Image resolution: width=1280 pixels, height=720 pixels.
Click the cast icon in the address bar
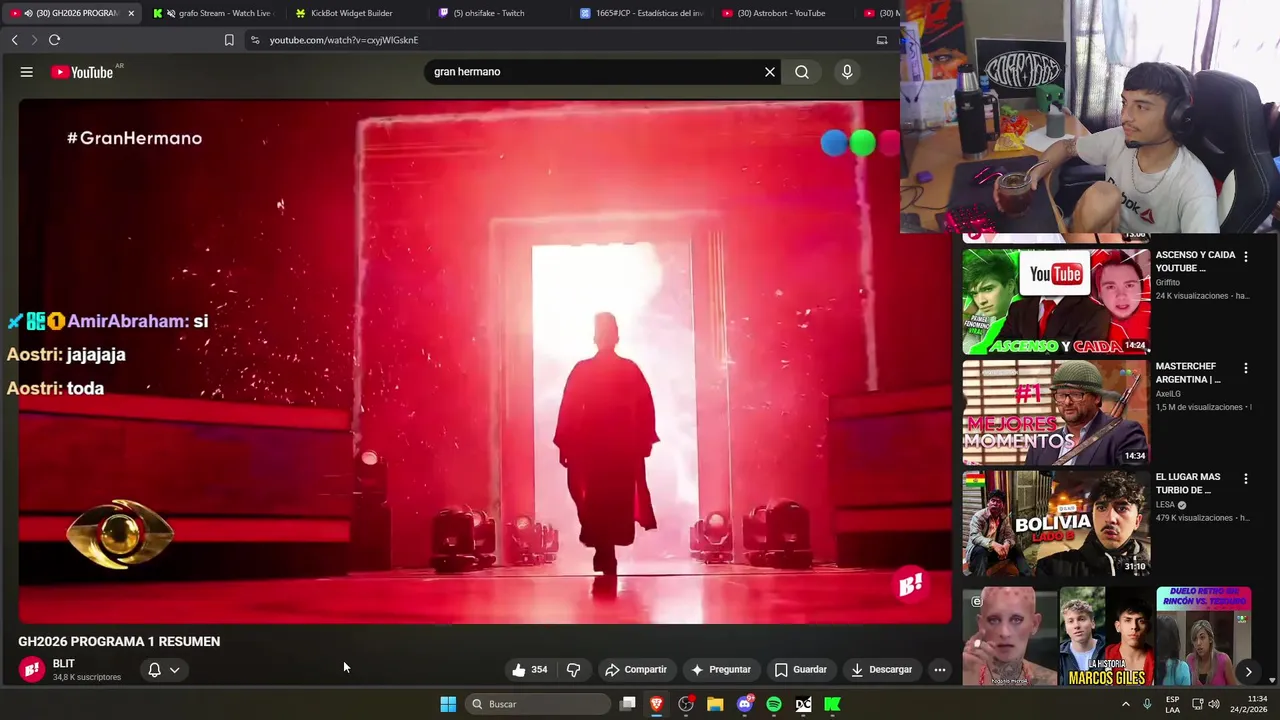coord(882,40)
